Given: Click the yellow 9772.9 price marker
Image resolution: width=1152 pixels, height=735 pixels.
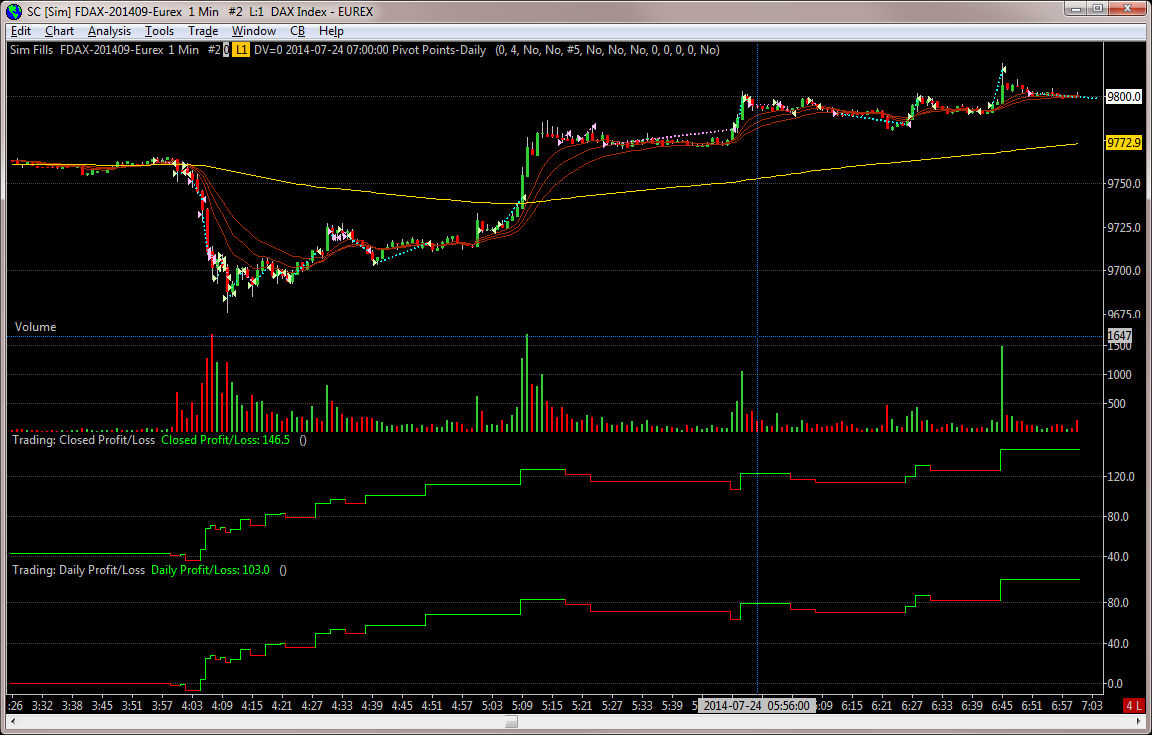Looking at the screenshot, I should tap(1124, 143).
